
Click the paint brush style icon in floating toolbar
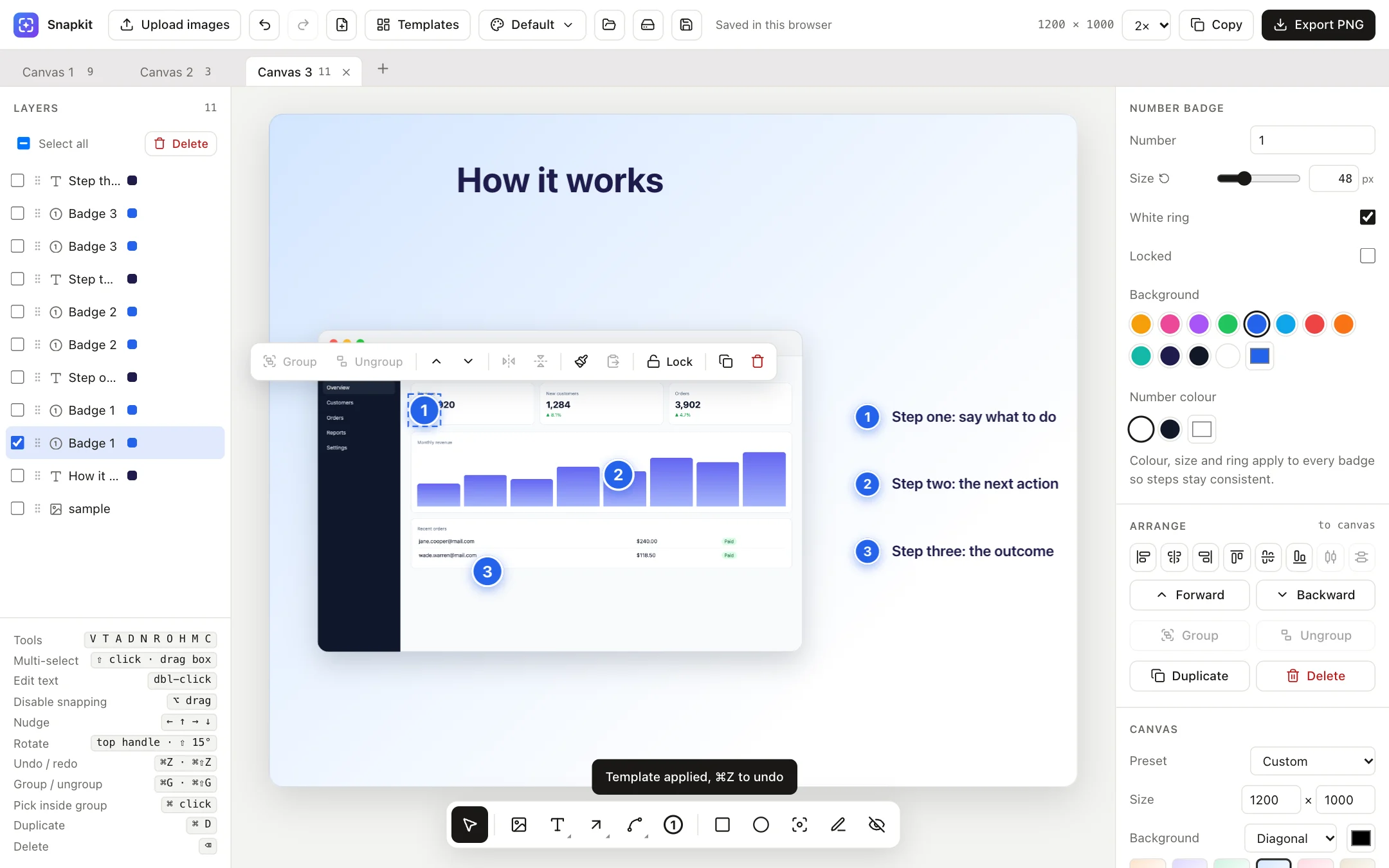[581, 361]
